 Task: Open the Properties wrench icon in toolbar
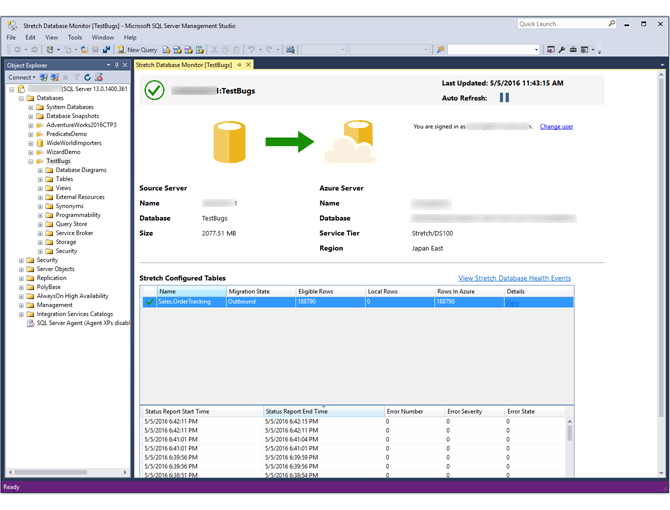562,50
